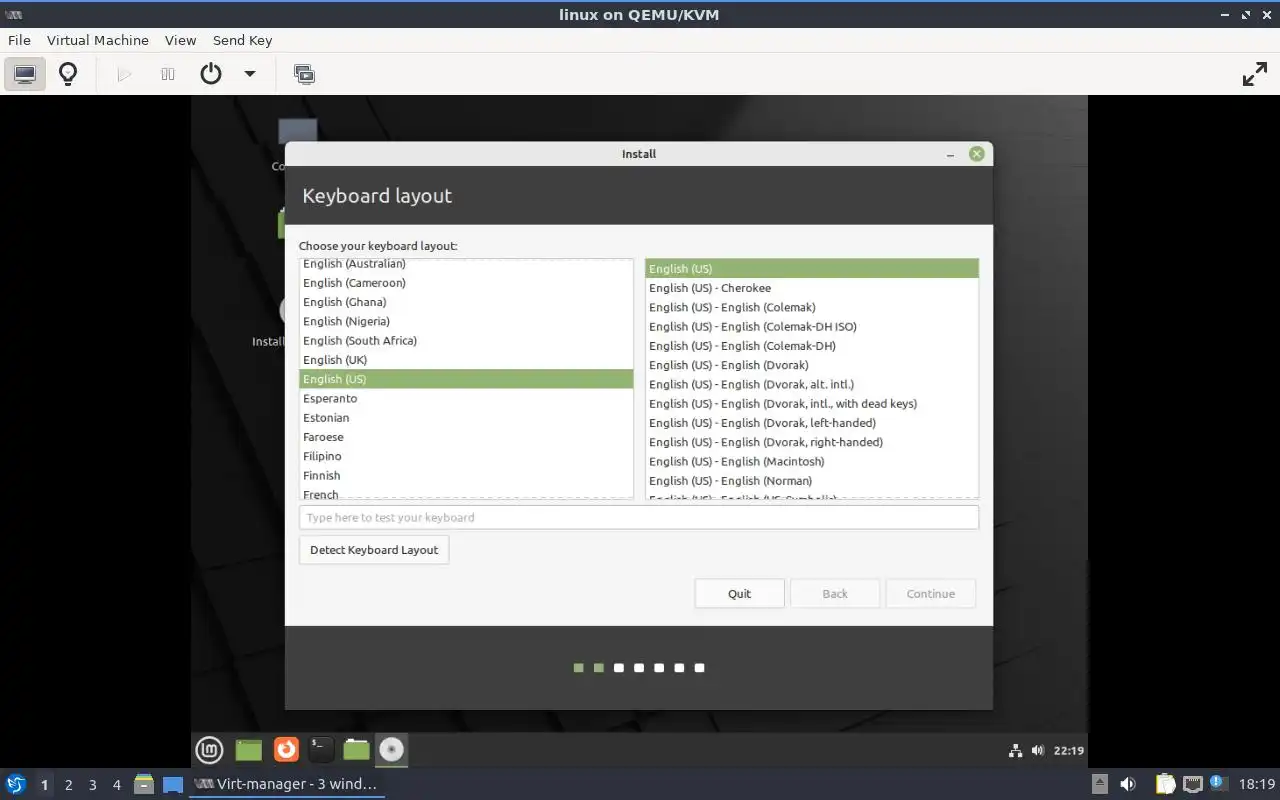
Task: Click the Run virtual machine play icon
Action: click(x=124, y=74)
